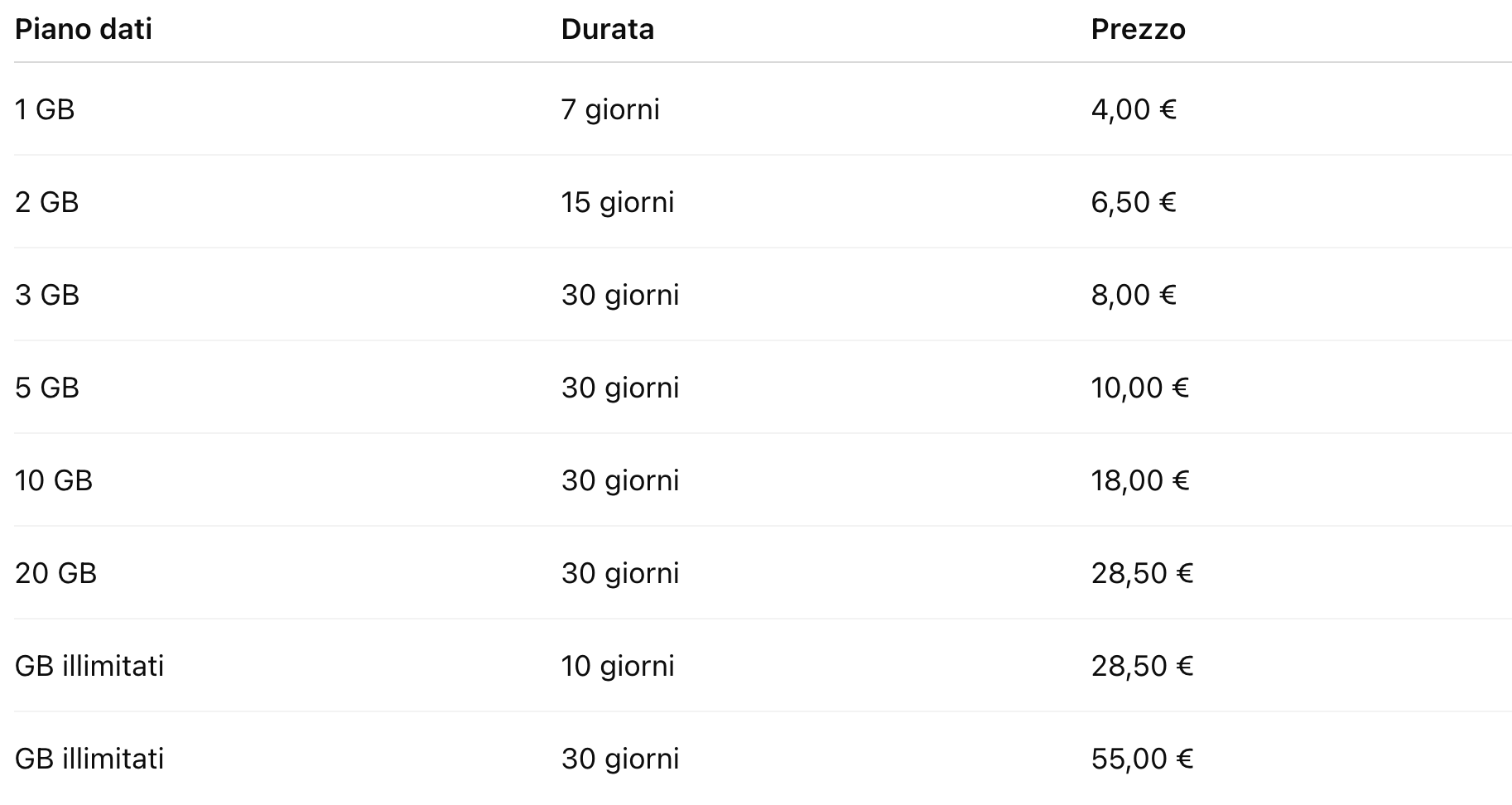
Task: Click the 18,00 € price
Action: point(1140,480)
